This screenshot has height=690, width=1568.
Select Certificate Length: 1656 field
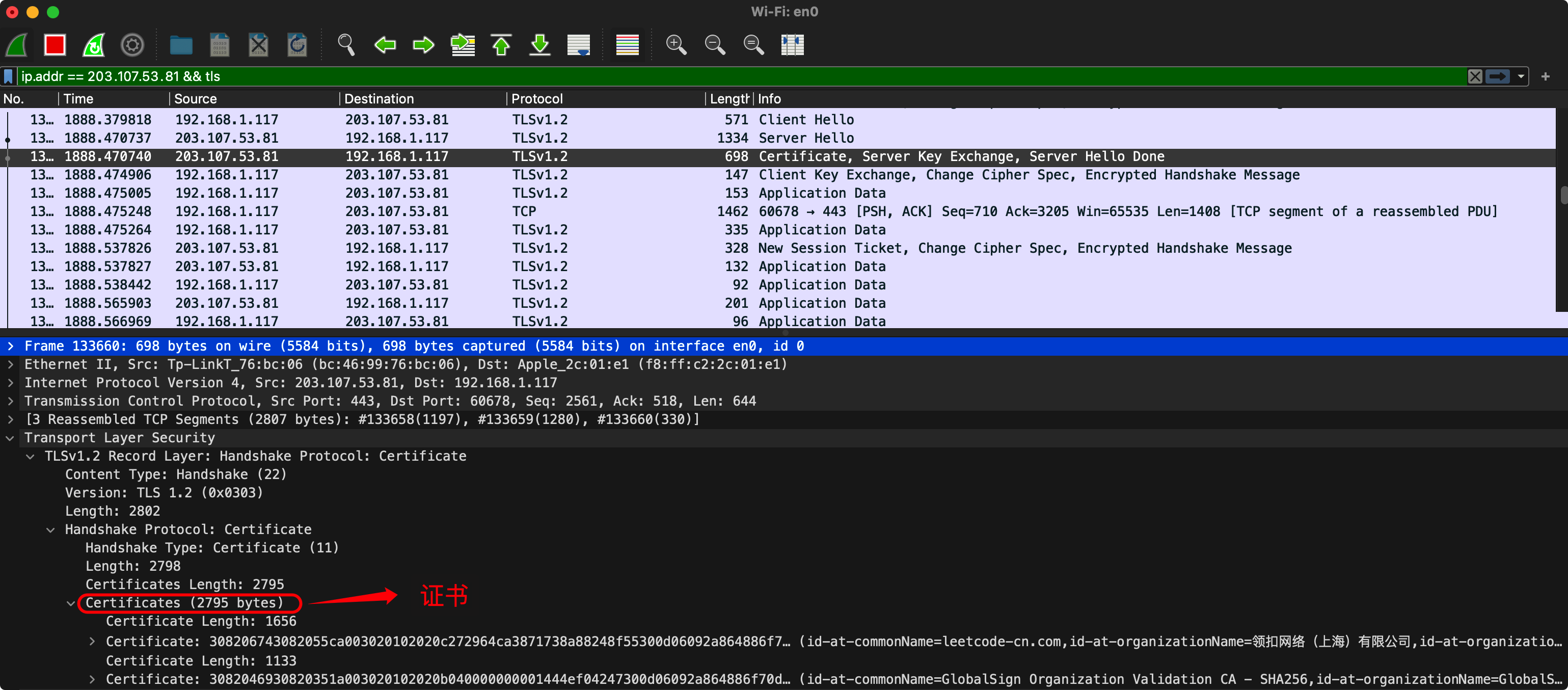pyautogui.click(x=201, y=621)
